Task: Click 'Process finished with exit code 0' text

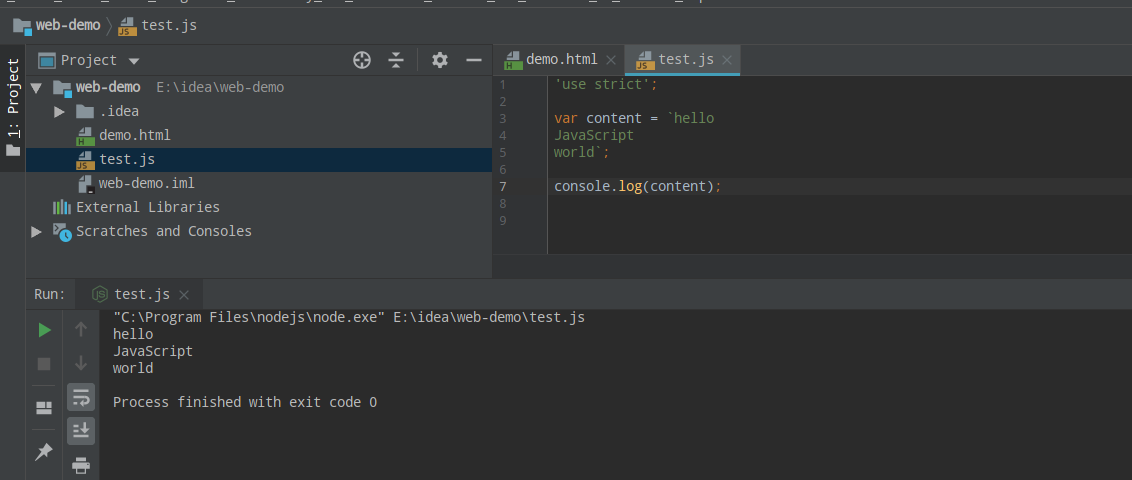Action: (x=245, y=403)
